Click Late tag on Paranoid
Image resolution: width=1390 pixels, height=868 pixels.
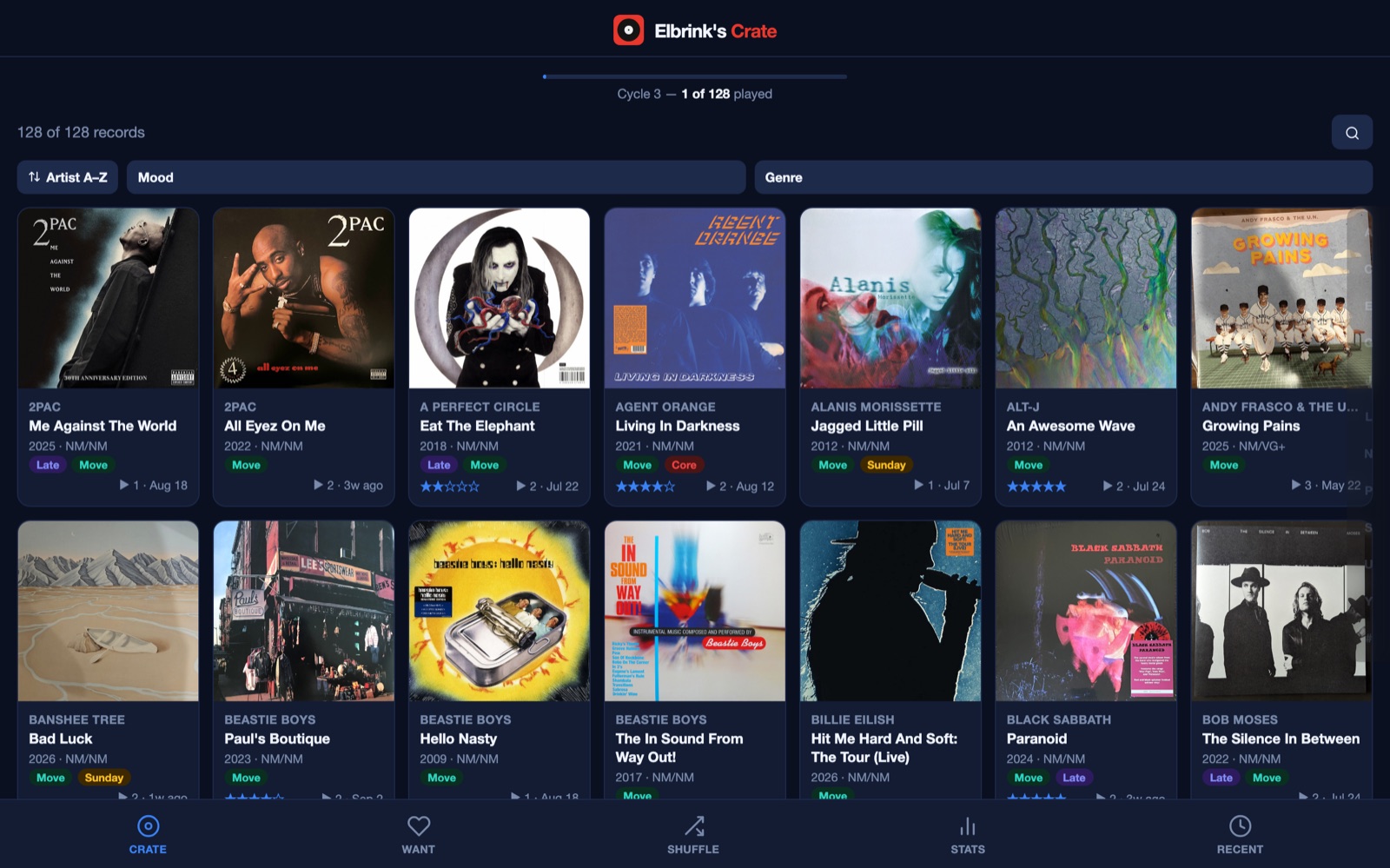pyautogui.click(x=1074, y=778)
